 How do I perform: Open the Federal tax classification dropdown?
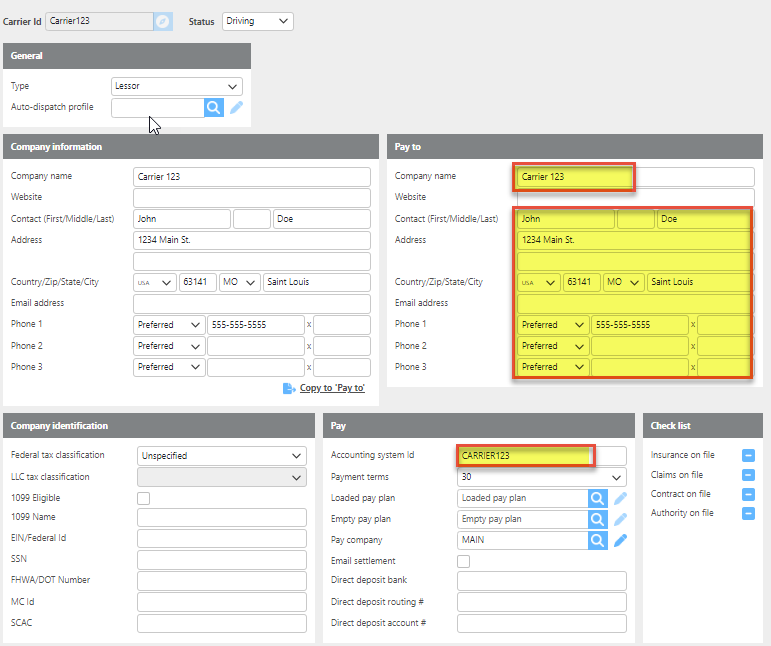tap(221, 456)
